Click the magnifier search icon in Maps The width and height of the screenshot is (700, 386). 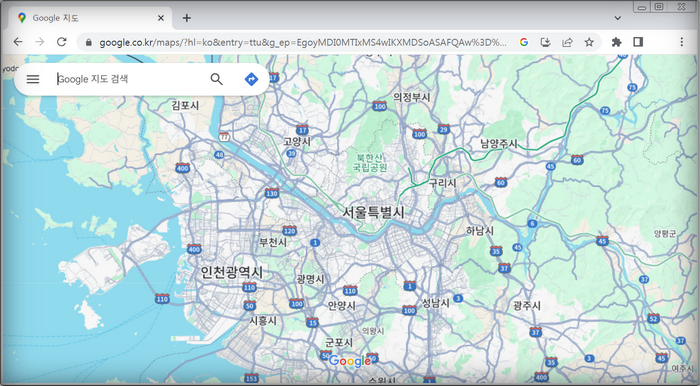tap(217, 79)
